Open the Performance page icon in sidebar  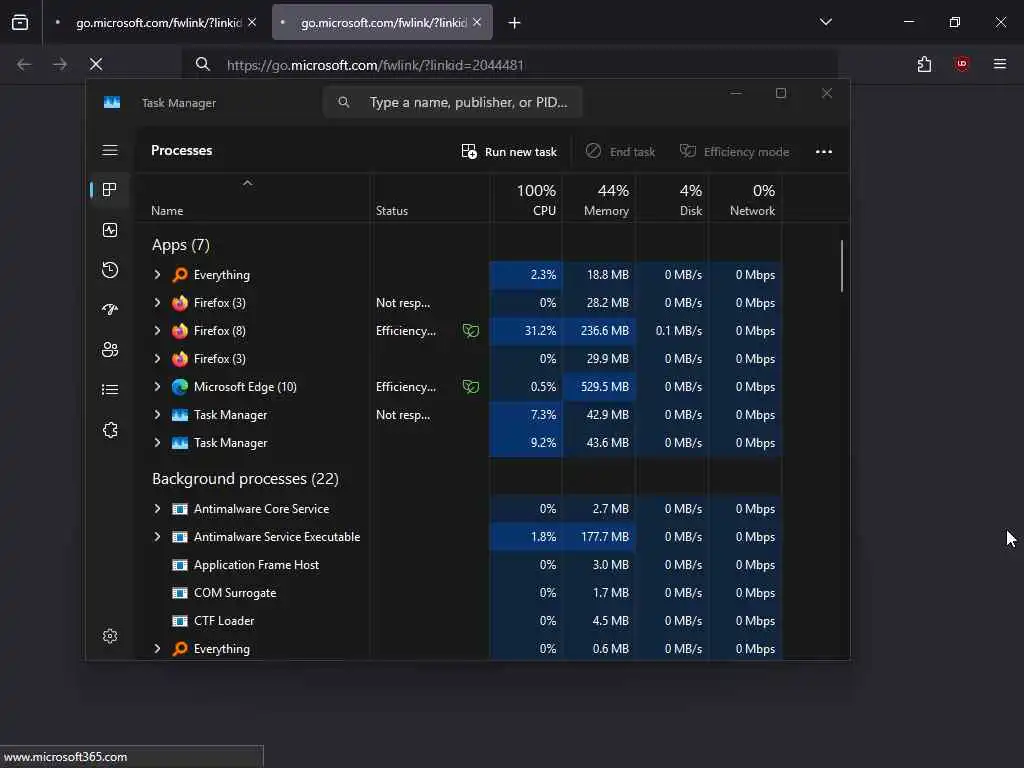pos(110,230)
